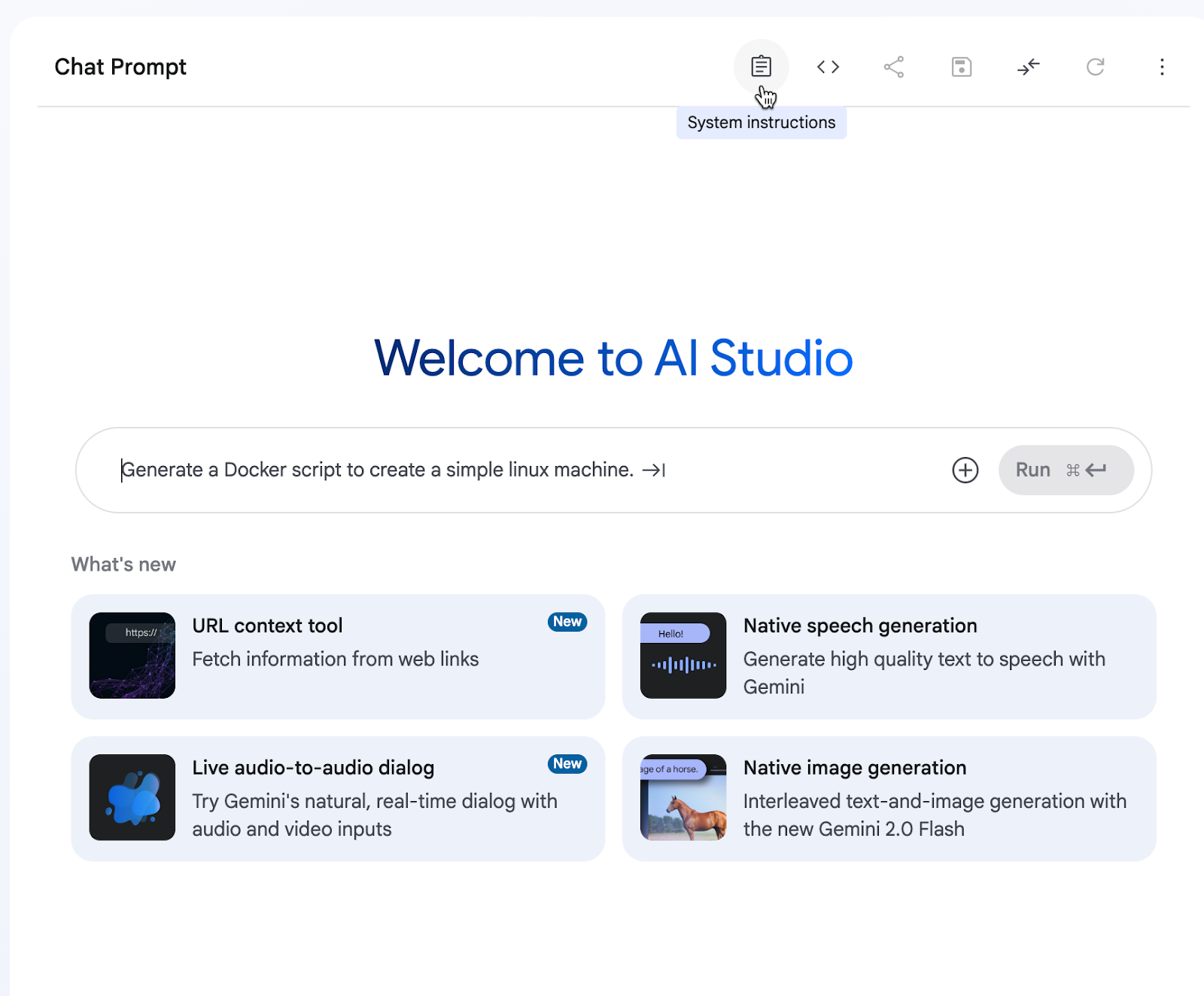Open the Live audio-to-audio dialog card
This screenshot has height=996, width=1204.
pos(338,798)
